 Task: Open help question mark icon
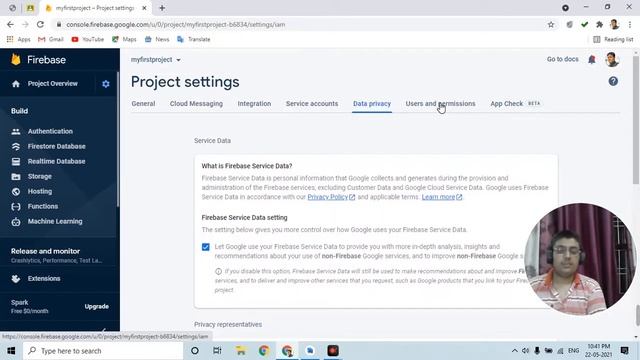tap(613, 81)
